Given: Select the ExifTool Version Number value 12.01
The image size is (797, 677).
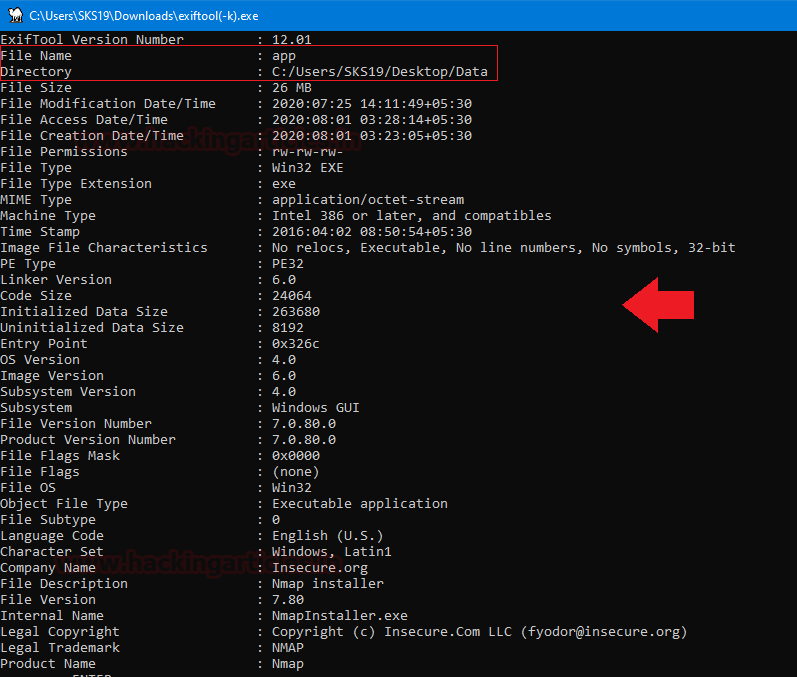Looking at the screenshot, I should coord(292,40).
